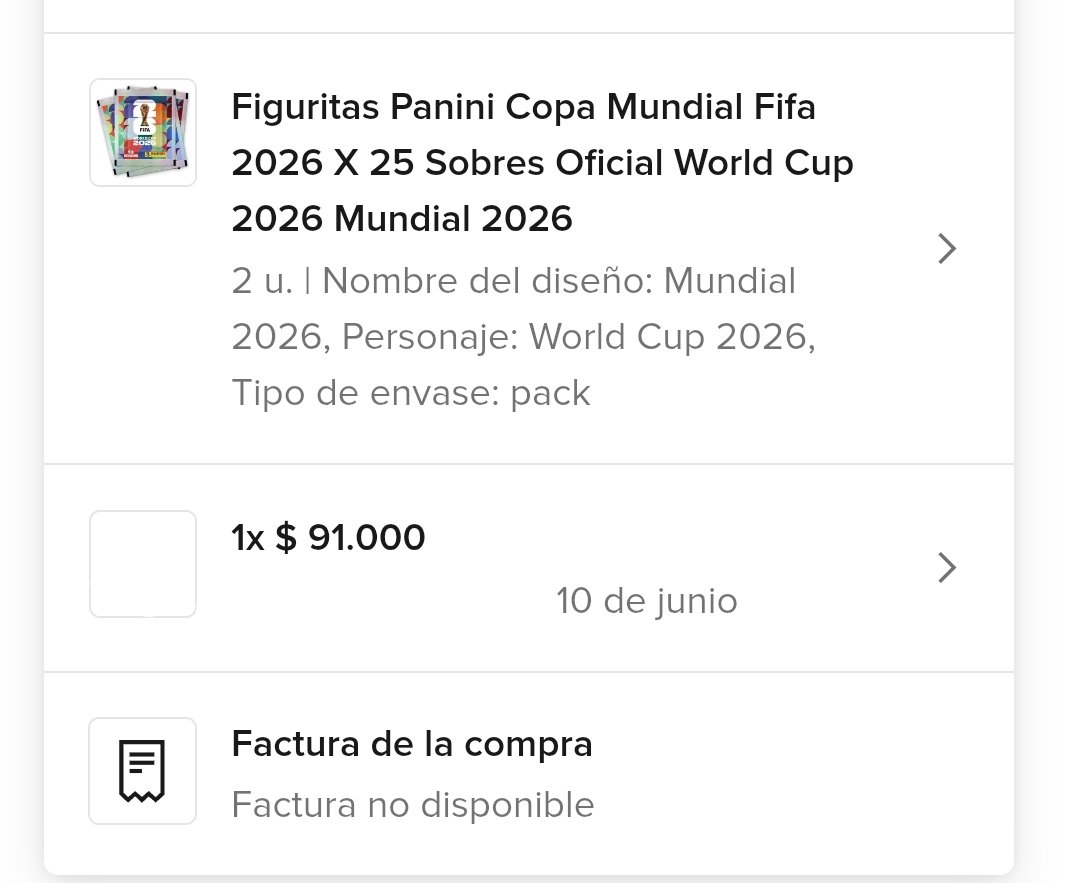
Task: Select the blank image placeholder beside $ 91.000
Action: [143, 564]
